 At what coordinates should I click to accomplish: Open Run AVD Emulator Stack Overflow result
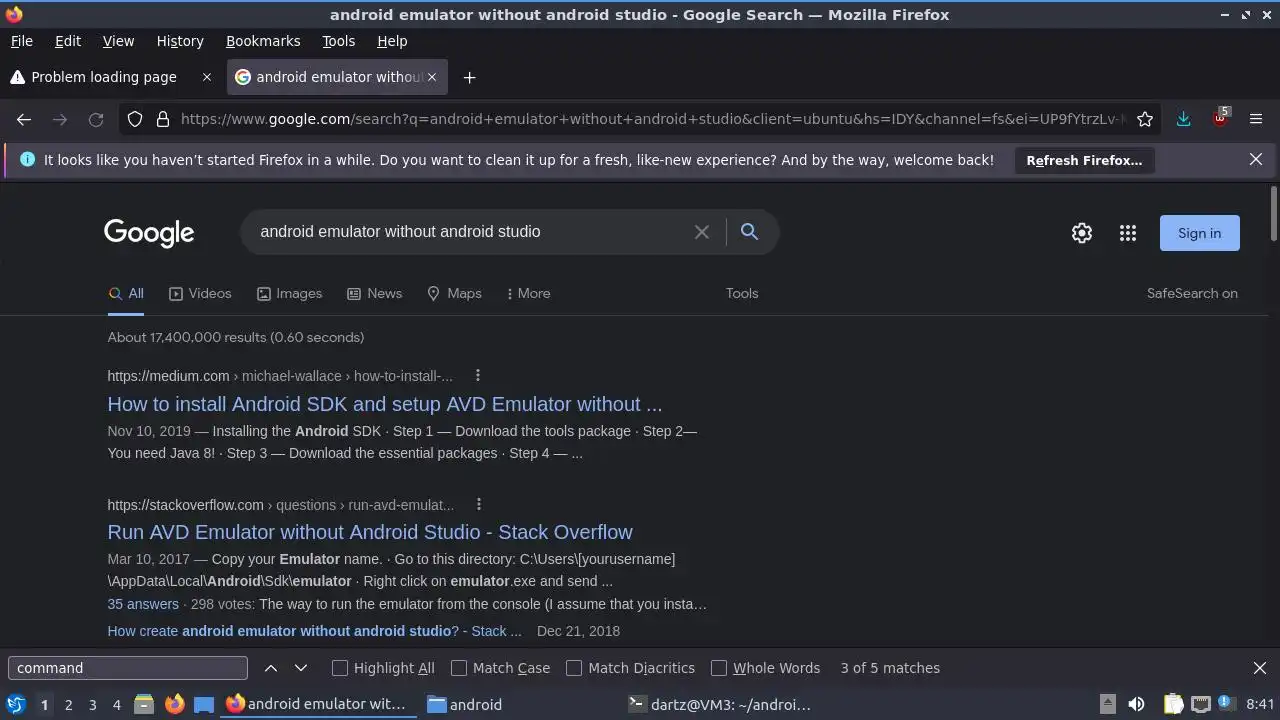pos(370,532)
